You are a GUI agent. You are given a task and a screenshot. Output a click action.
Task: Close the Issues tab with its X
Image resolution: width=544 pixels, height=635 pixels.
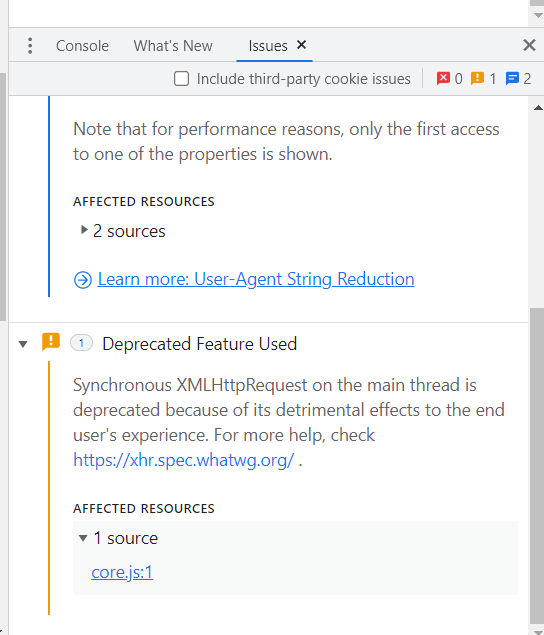tap(301, 45)
